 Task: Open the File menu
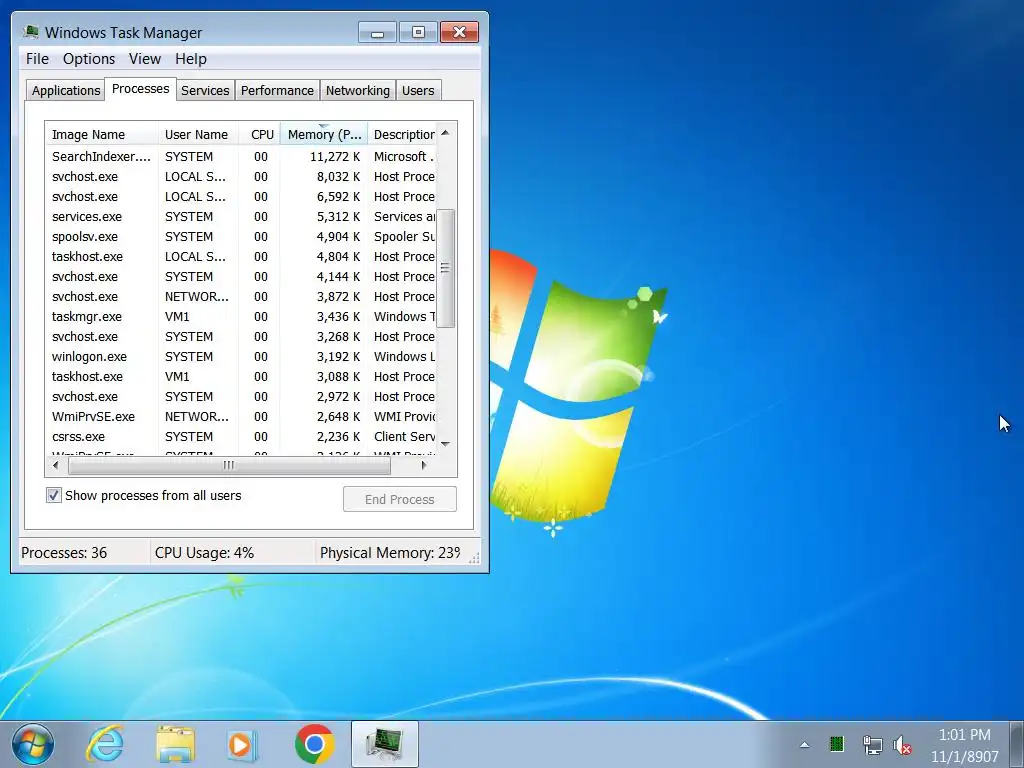tap(37, 59)
